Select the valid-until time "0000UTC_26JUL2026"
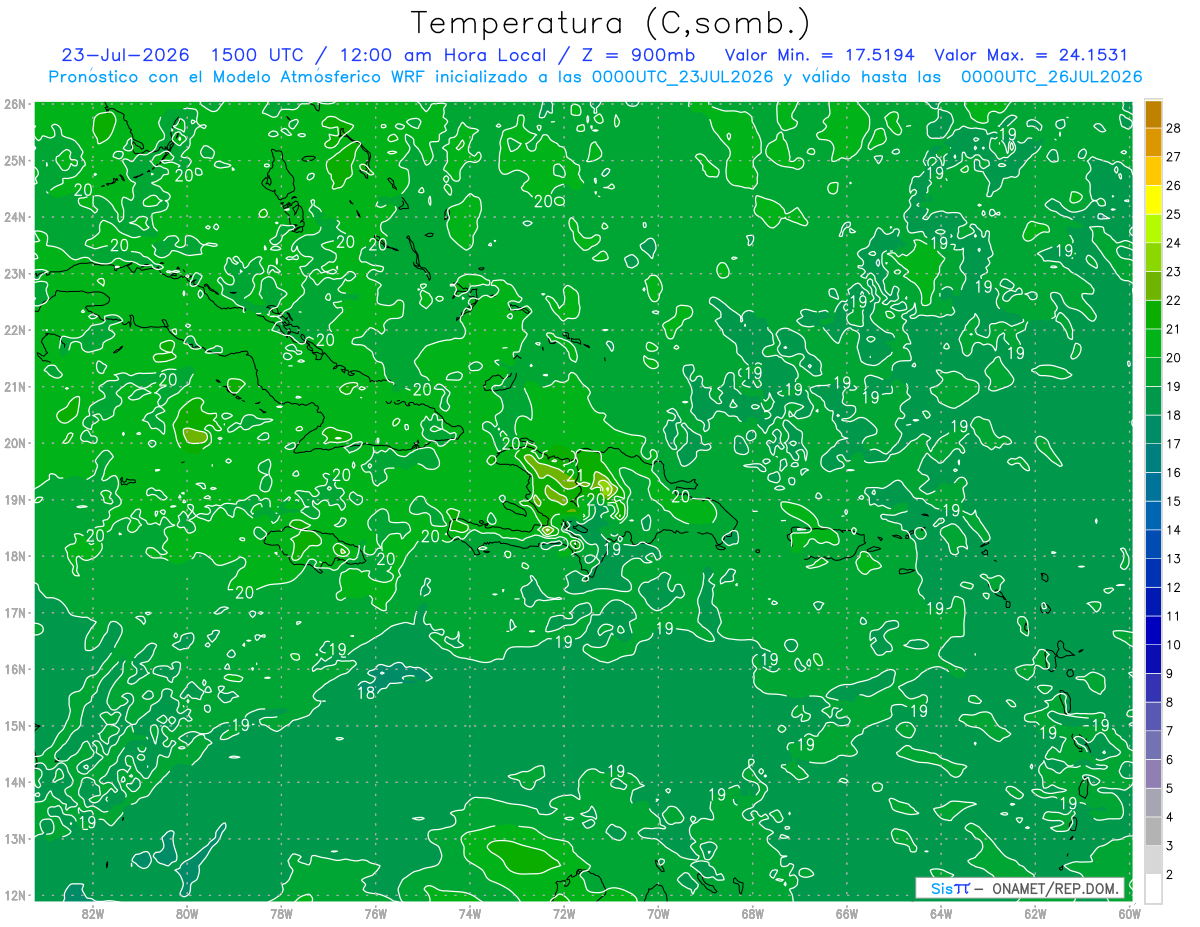The height and width of the screenshot is (927, 1200). [x=1051, y=77]
